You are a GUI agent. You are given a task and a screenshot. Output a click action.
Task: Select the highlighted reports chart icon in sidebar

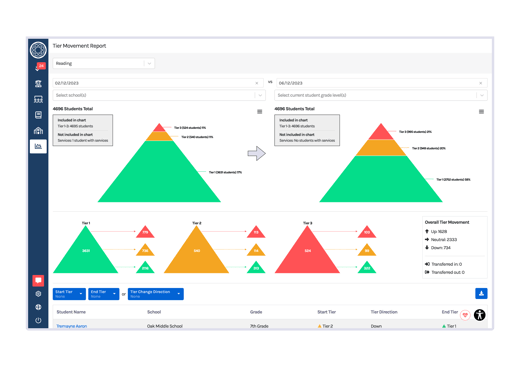[x=38, y=146]
